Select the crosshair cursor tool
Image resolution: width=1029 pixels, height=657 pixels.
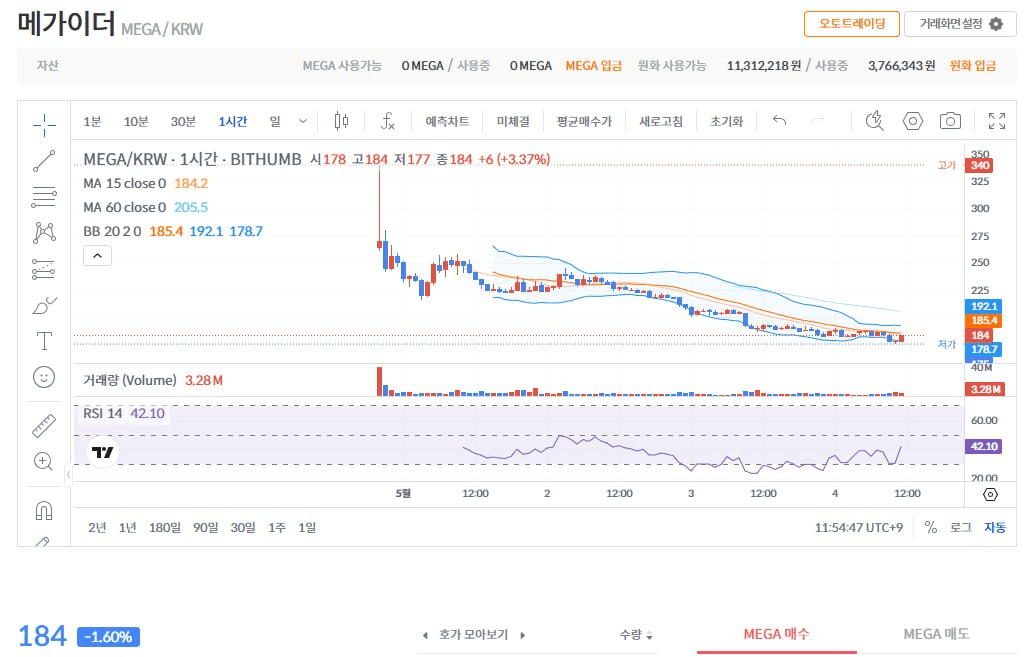[44, 125]
